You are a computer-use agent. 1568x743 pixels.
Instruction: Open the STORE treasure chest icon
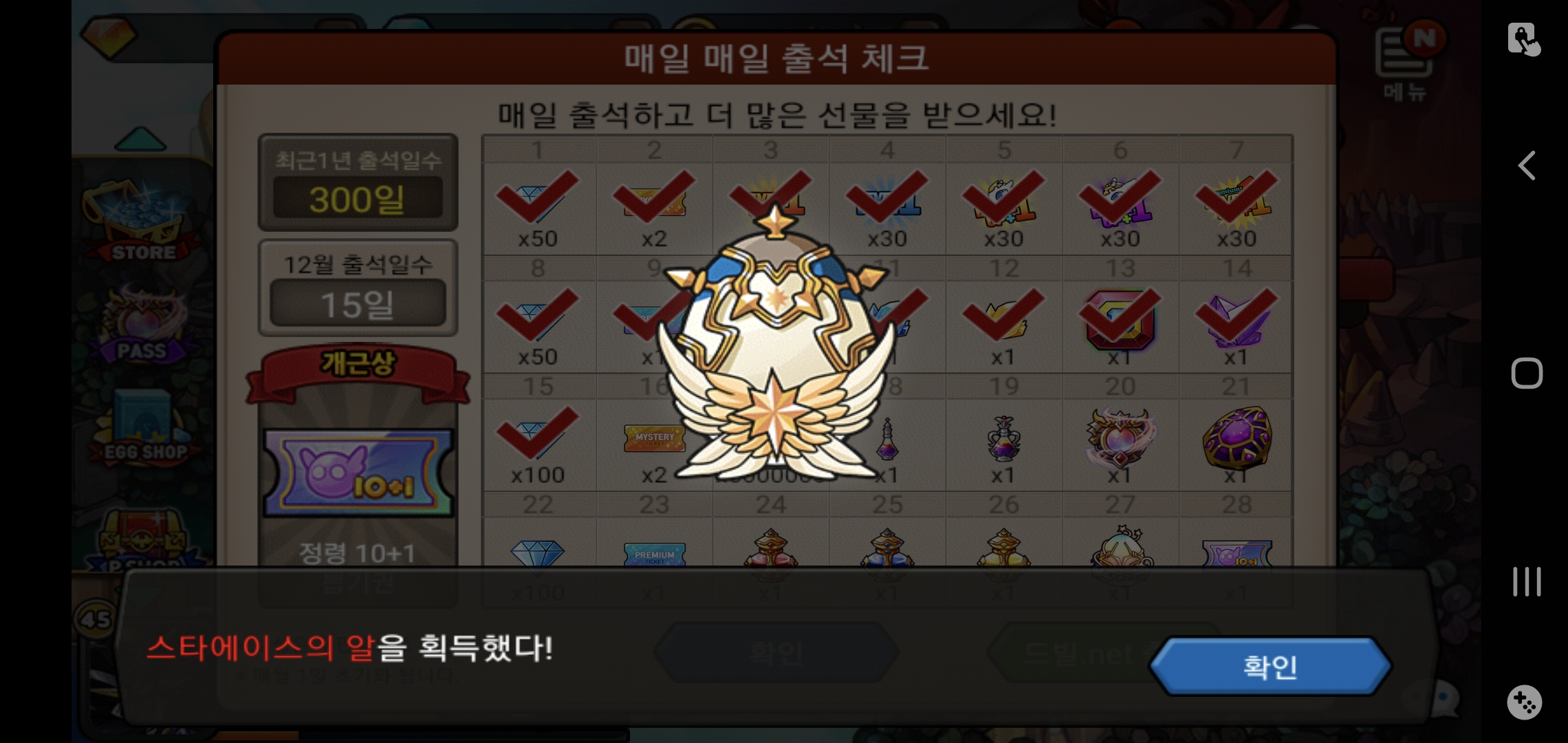[142, 220]
